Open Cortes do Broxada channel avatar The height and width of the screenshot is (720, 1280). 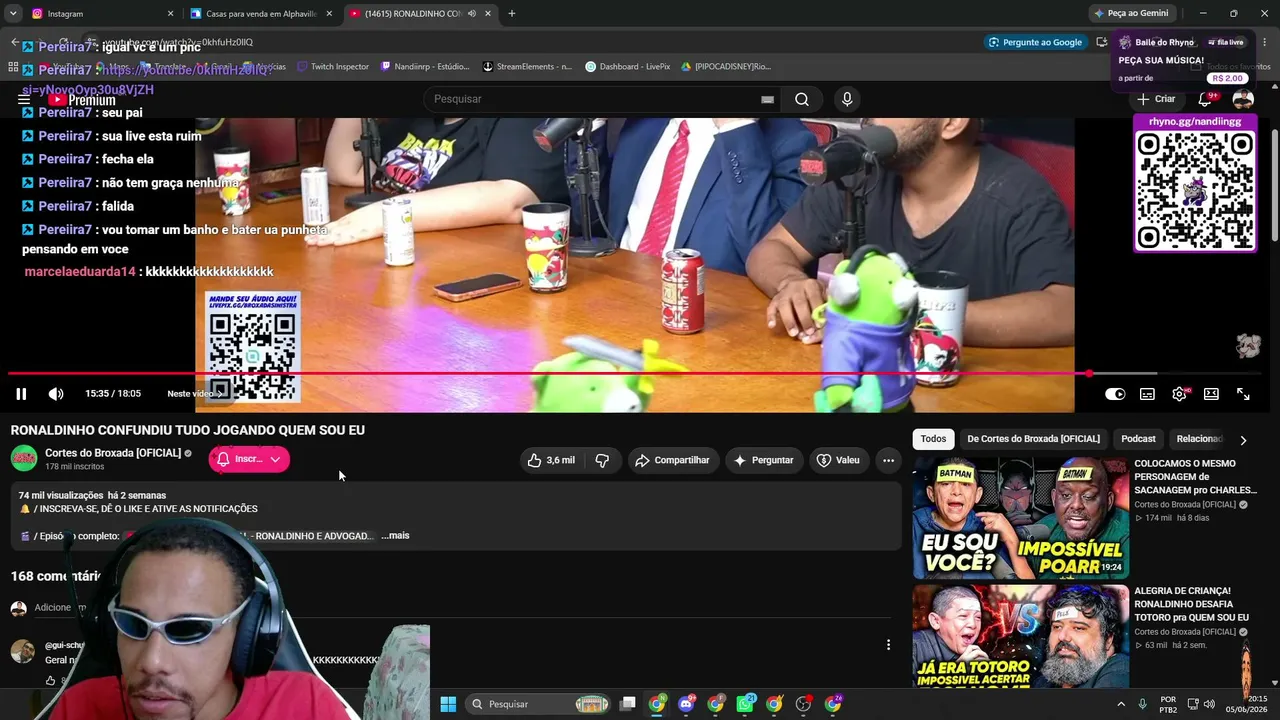24,459
